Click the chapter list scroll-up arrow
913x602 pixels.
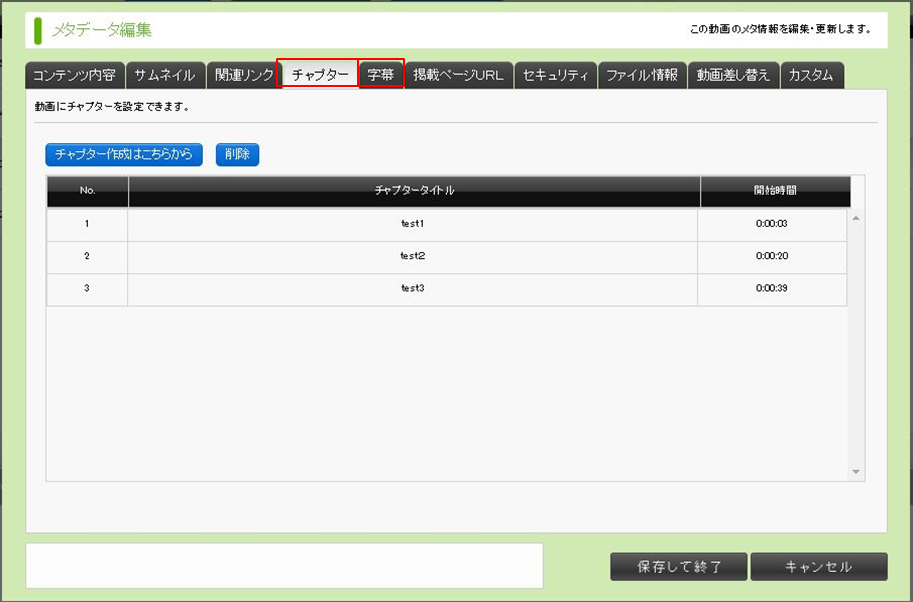[856, 218]
